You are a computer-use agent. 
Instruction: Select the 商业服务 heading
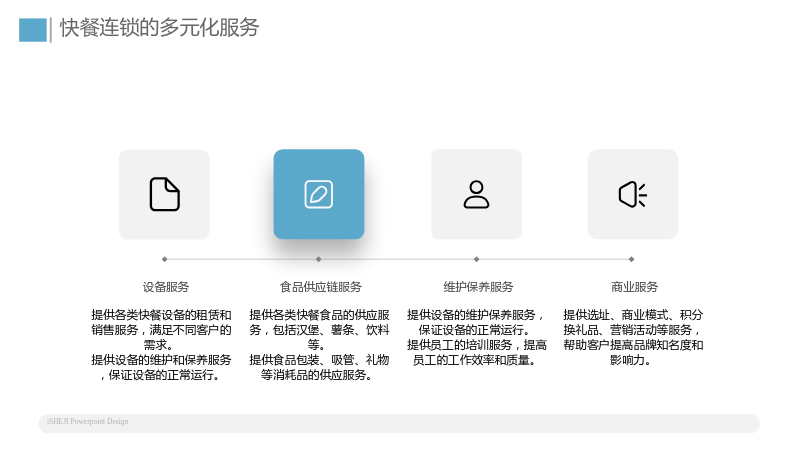pos(634,287)
